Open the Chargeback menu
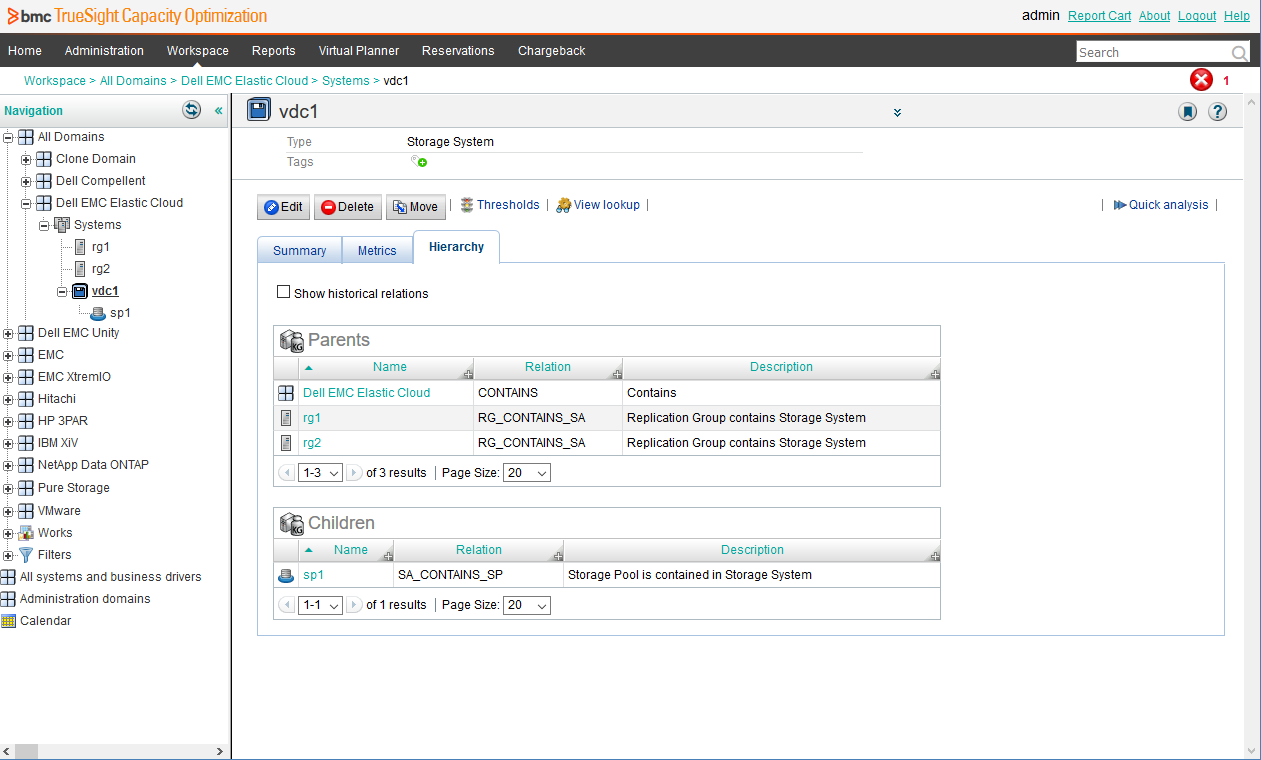The height and width of the screenshot is (760, 1261). [x=552, y=51]
